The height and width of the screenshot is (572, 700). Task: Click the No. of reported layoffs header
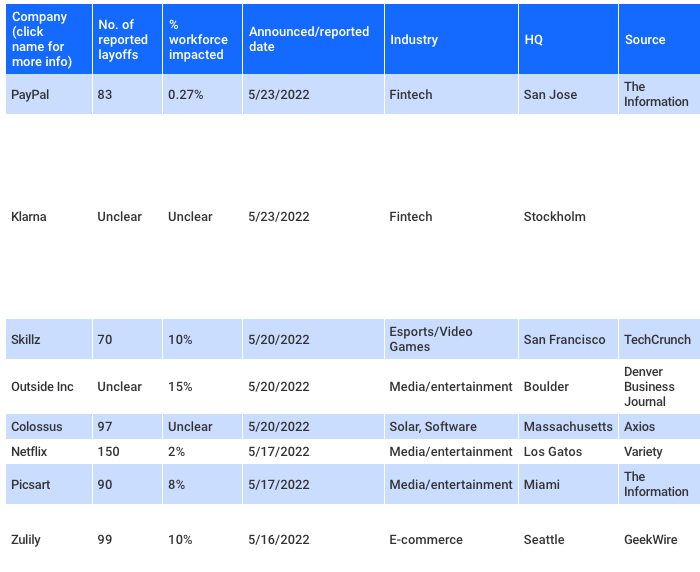(x=127, y=39)
